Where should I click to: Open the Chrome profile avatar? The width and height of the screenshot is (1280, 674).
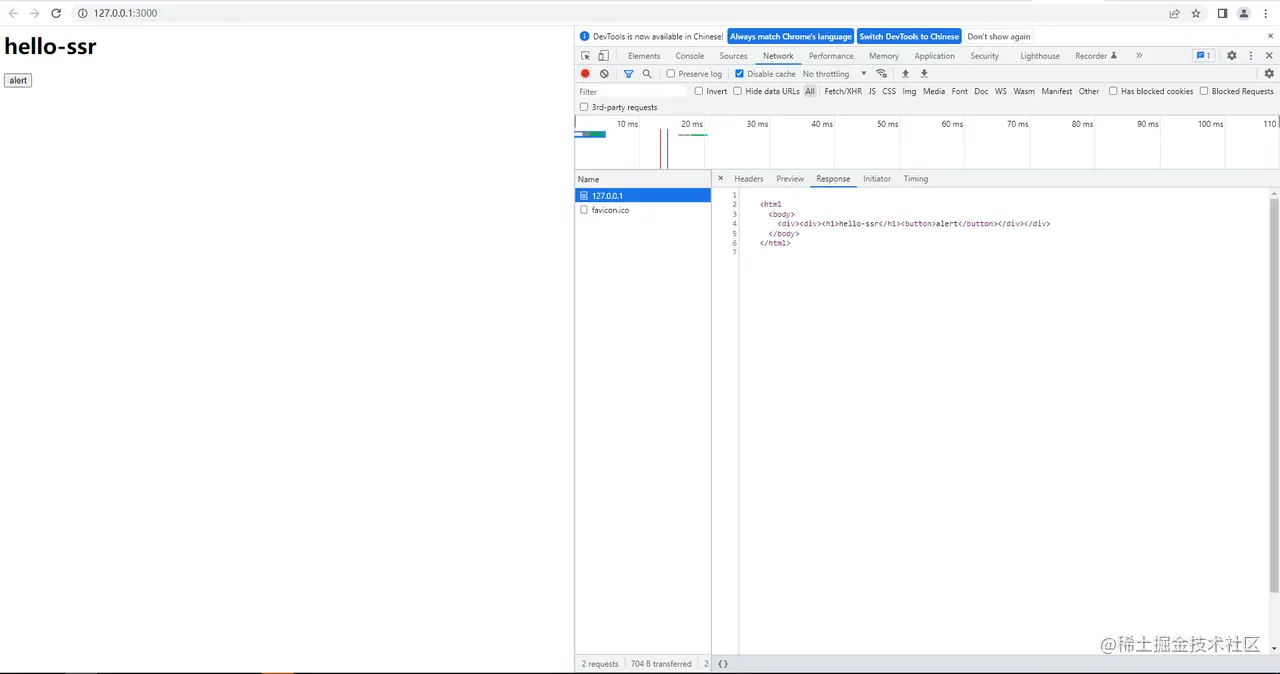pyautogui.click(x=1244, y=13)
